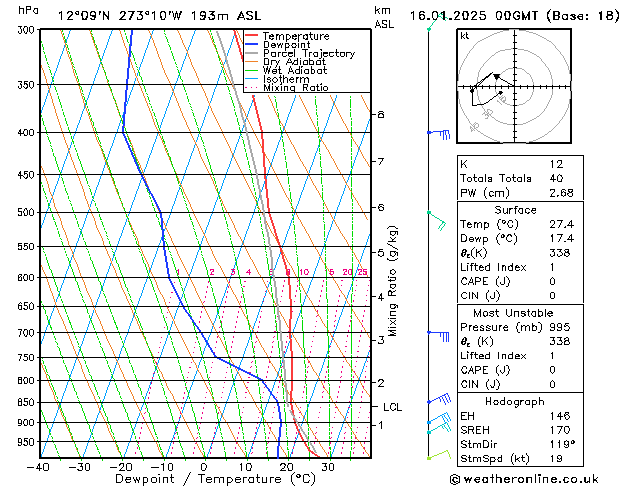Click the 300 pressure level label
Viewport: 629px width, 486px height.
[x=28, y=30]
